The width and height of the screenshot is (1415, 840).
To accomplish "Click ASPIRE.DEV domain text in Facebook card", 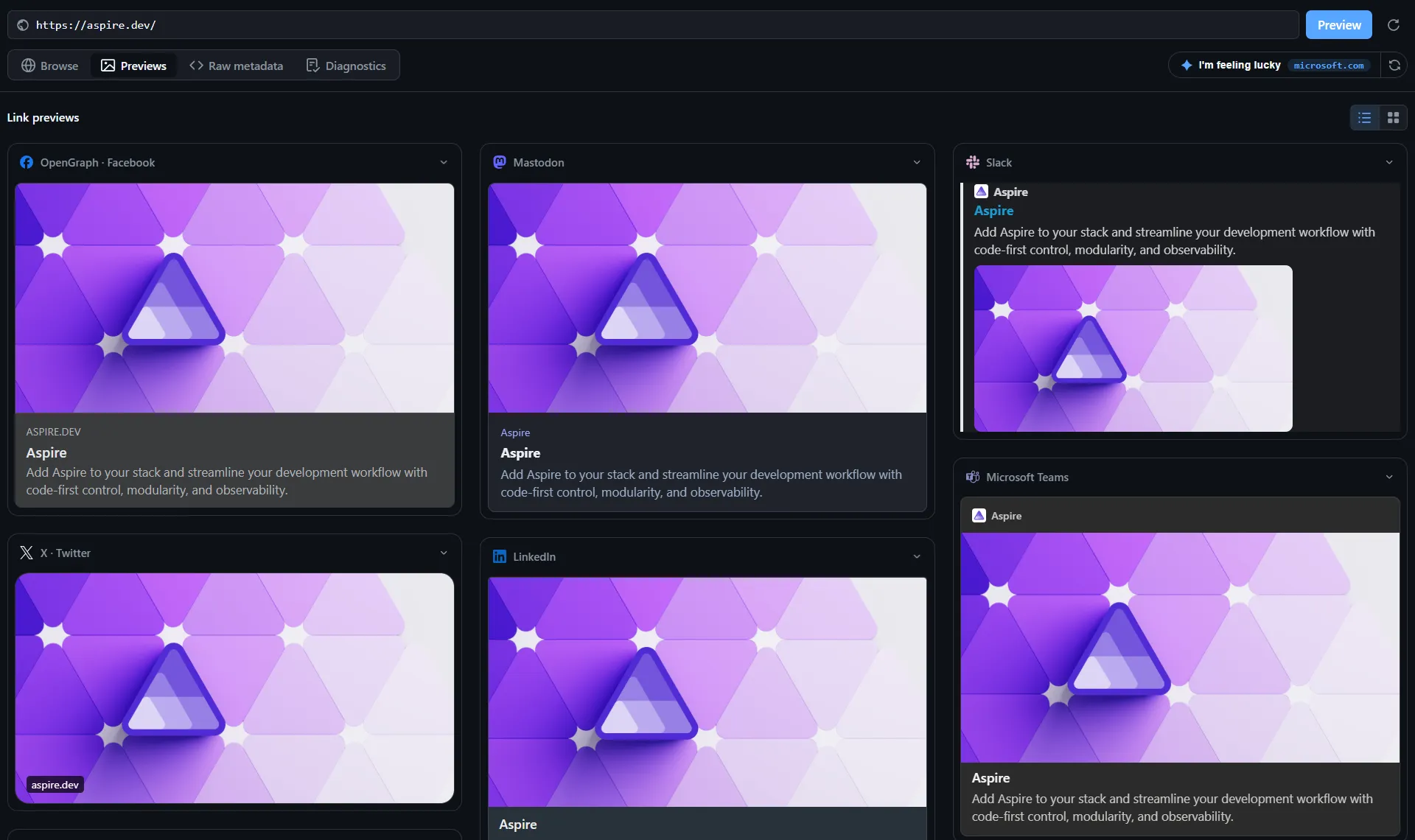I will click(x=53, y=432).
